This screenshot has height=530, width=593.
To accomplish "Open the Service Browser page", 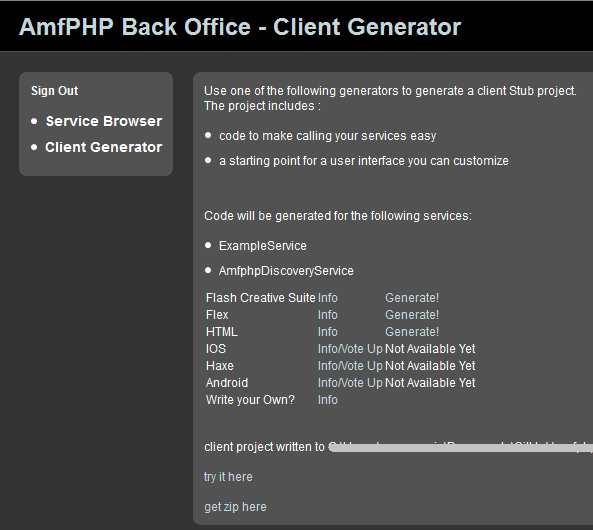I will 104,121.
